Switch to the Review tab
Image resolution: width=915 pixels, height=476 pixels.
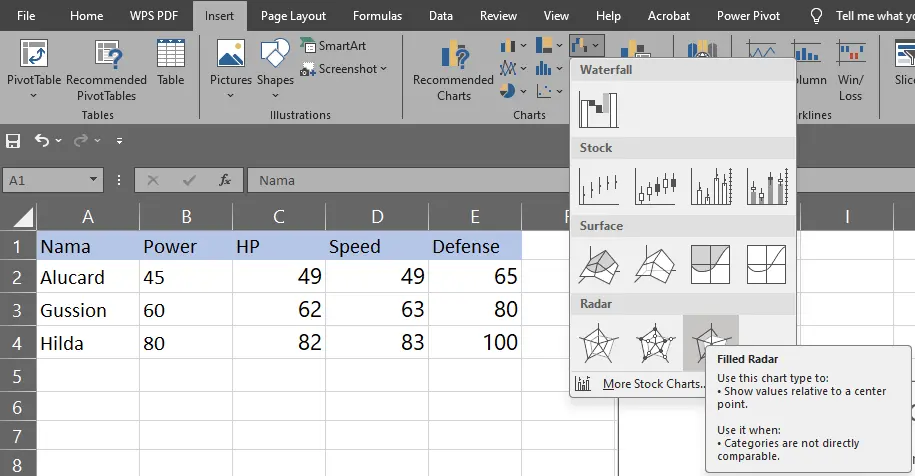[498, 16]
